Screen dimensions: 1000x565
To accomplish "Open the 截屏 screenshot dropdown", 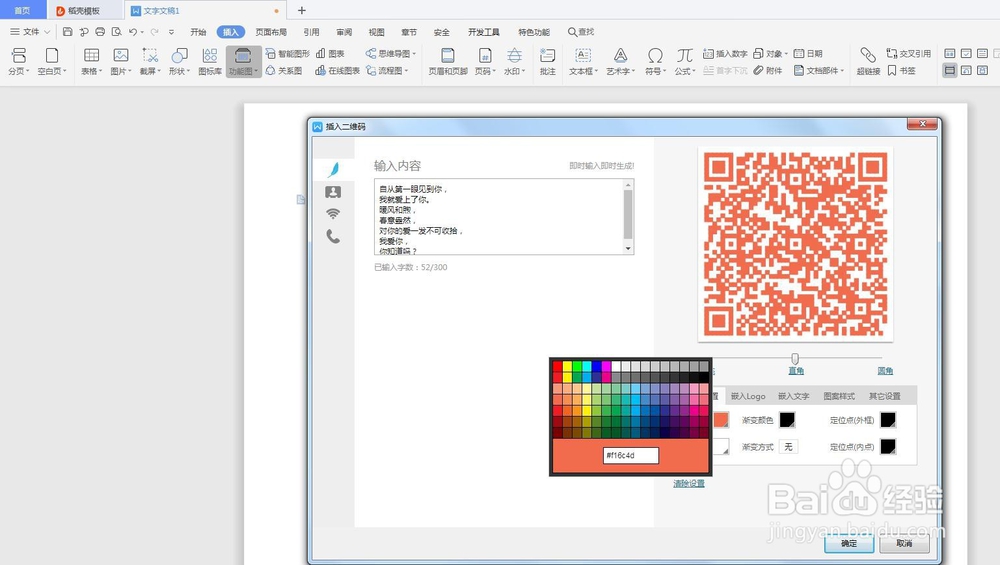I will (150, 61).
